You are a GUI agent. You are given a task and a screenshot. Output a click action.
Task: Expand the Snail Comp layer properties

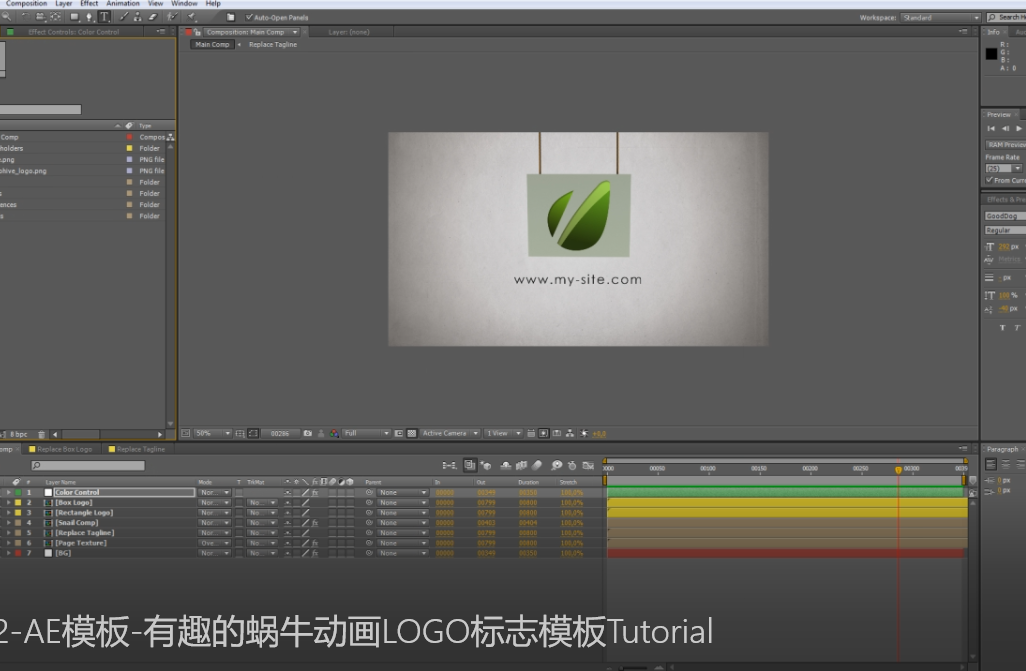[x=9, y=522]
